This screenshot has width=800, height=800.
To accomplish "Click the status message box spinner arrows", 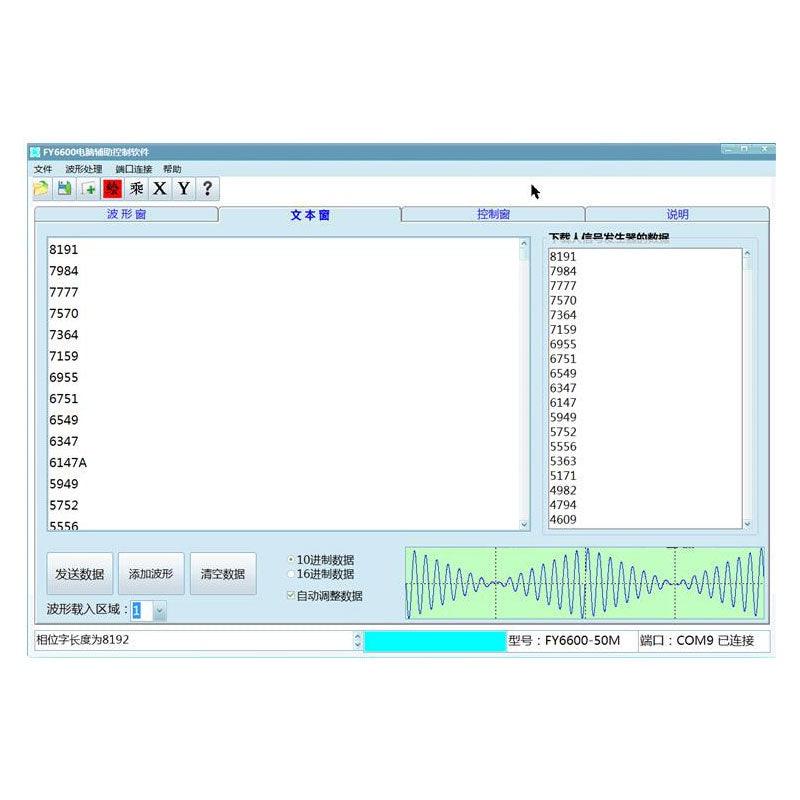I will point(358,641).
